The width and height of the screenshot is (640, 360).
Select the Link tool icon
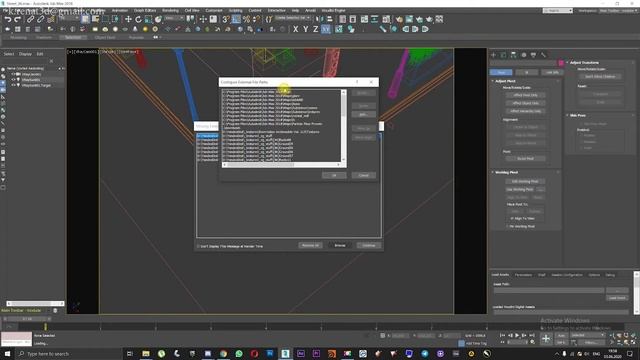[x=31, y=19]
